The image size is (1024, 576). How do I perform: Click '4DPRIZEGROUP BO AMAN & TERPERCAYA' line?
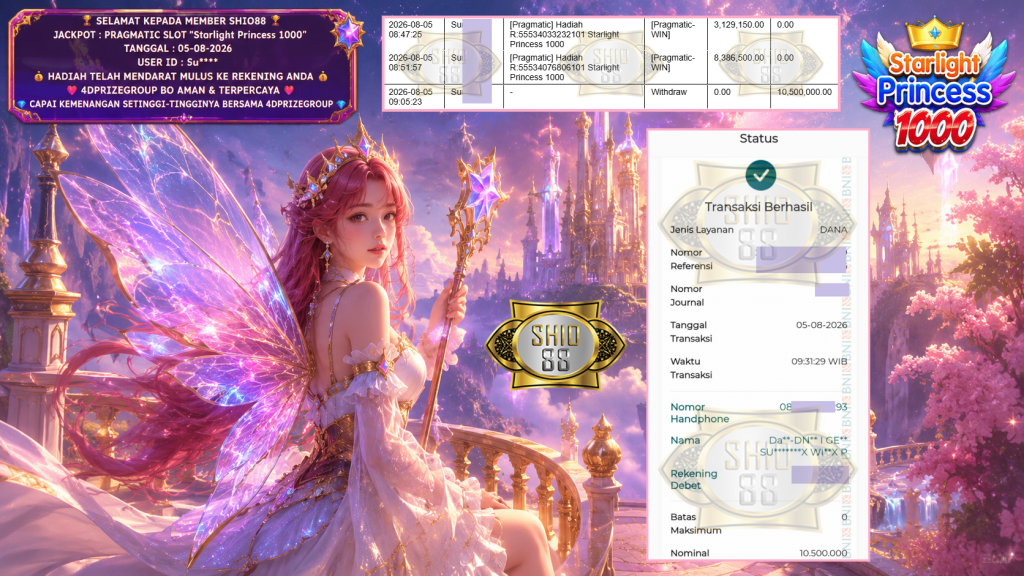click(x=180, y=90)
